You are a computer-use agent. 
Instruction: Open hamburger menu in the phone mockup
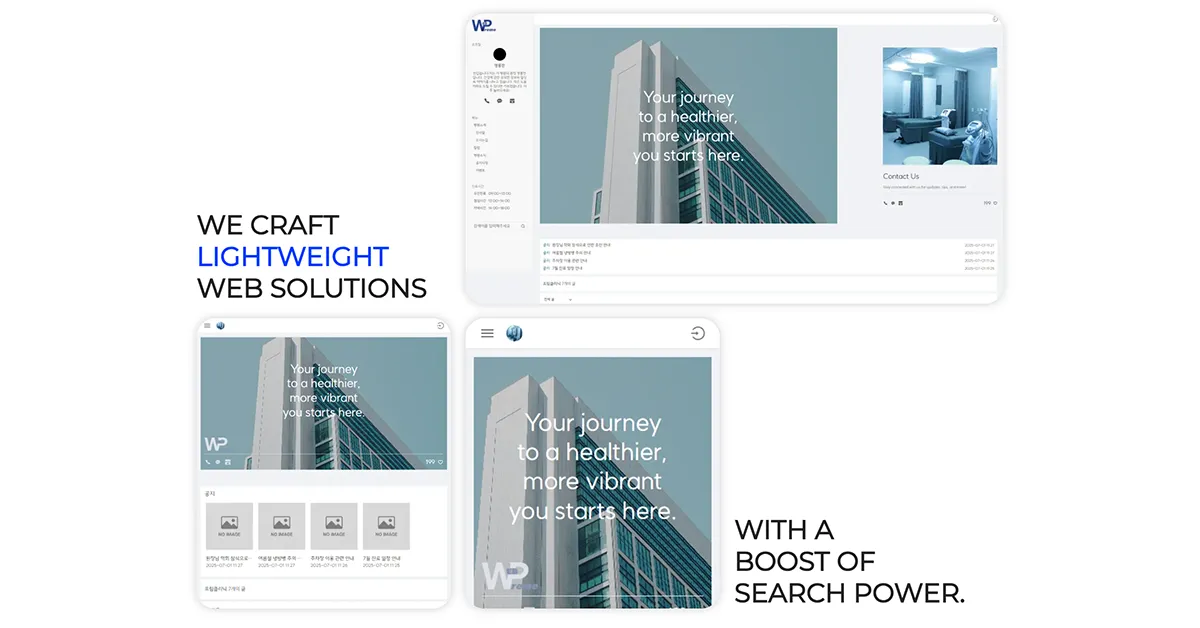click(487, 333)
